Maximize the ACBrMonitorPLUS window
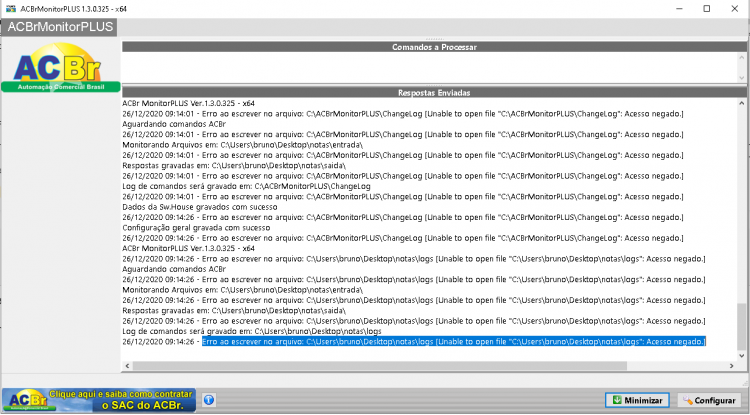Image resolution: width=750 pixels, height=415 pixels. click(706, 9)
